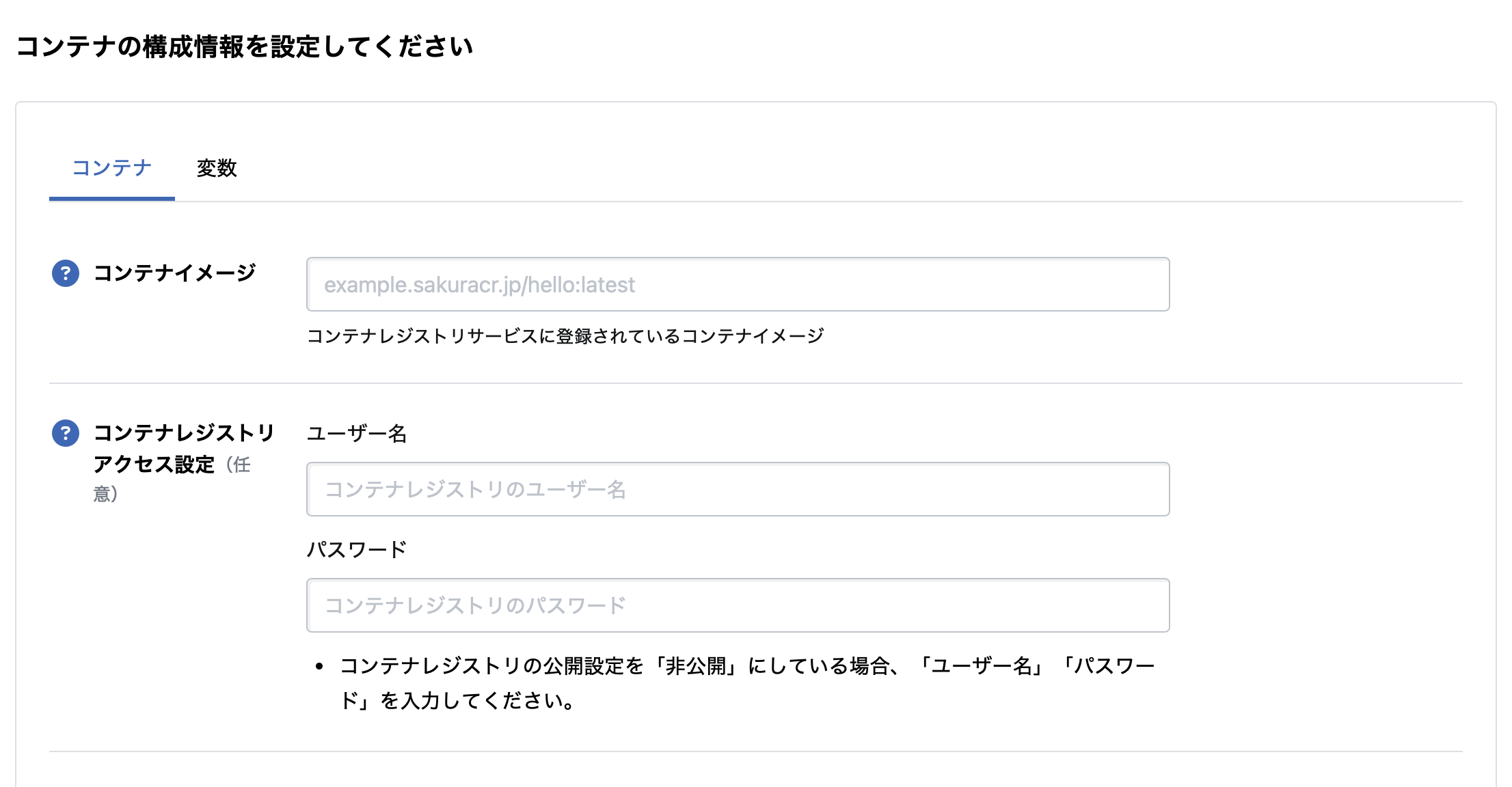Click the コンテナイメージ field label
Image resolution: width=1512 pixels, height=787 pixels.
tap(175, 273)
